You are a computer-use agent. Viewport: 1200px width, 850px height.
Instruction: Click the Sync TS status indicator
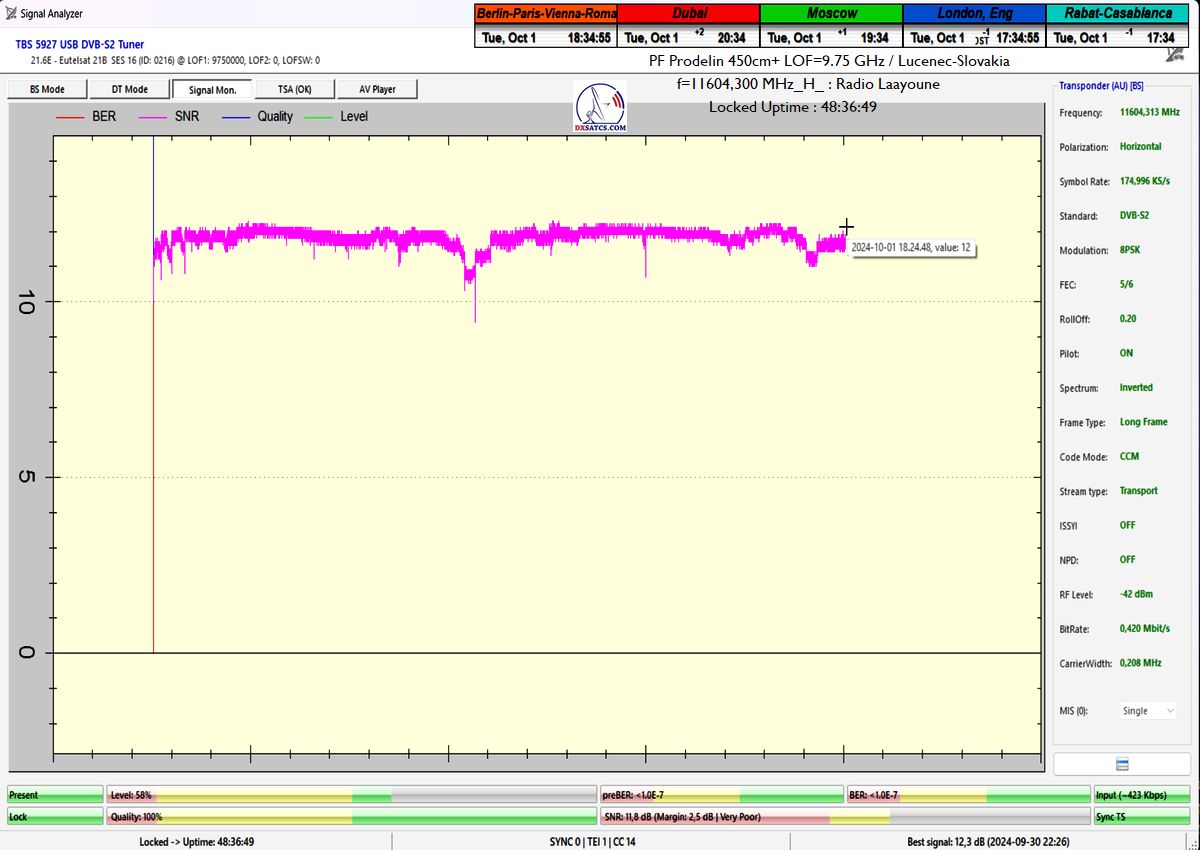click(x=1143, y=817)
